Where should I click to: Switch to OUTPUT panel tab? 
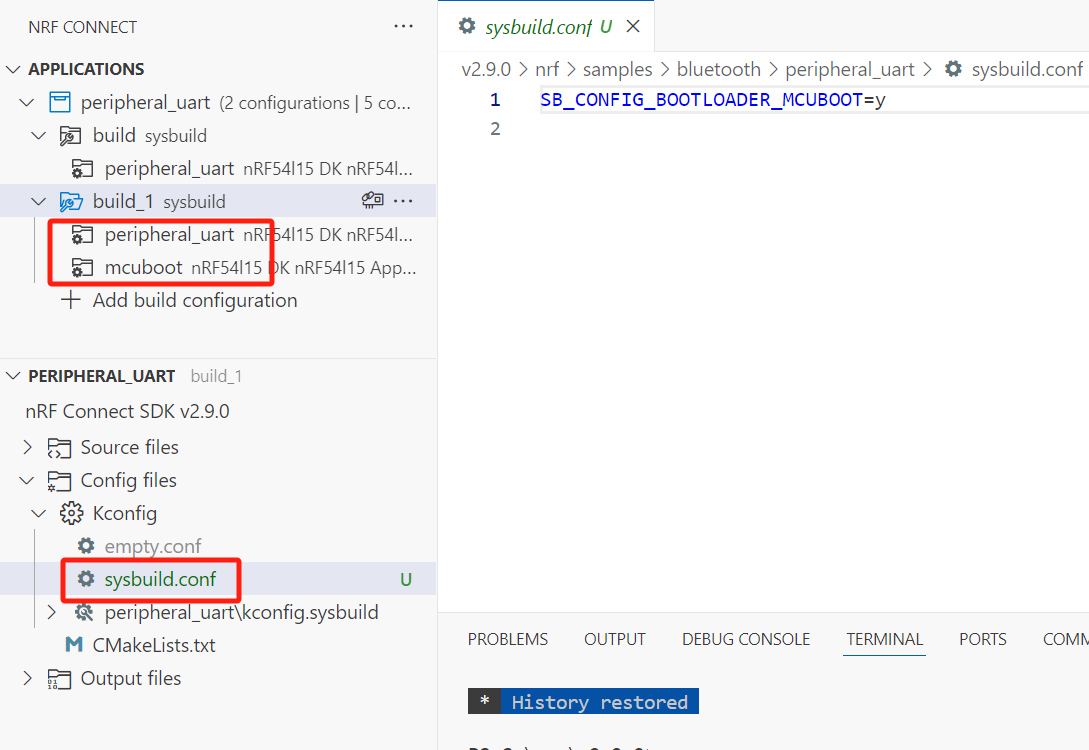pos(615,639)
